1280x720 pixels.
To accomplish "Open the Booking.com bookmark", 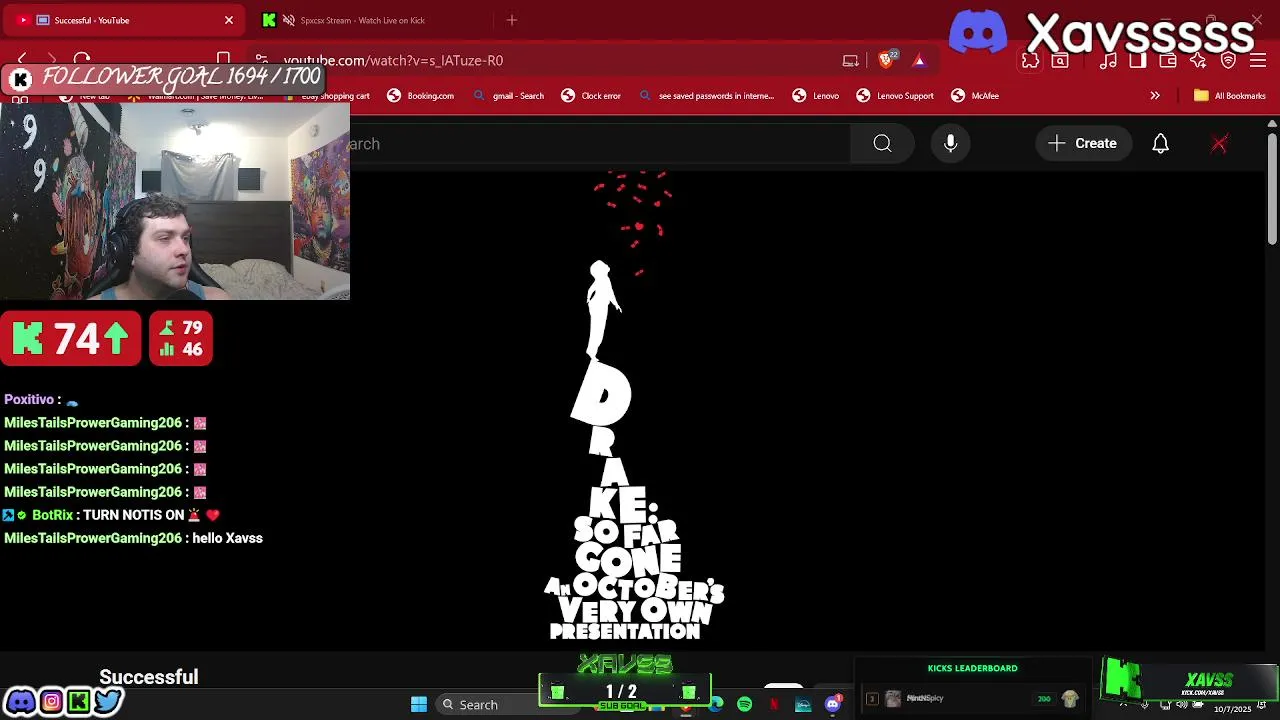I will pyautogui.click(x=421, y=96).
